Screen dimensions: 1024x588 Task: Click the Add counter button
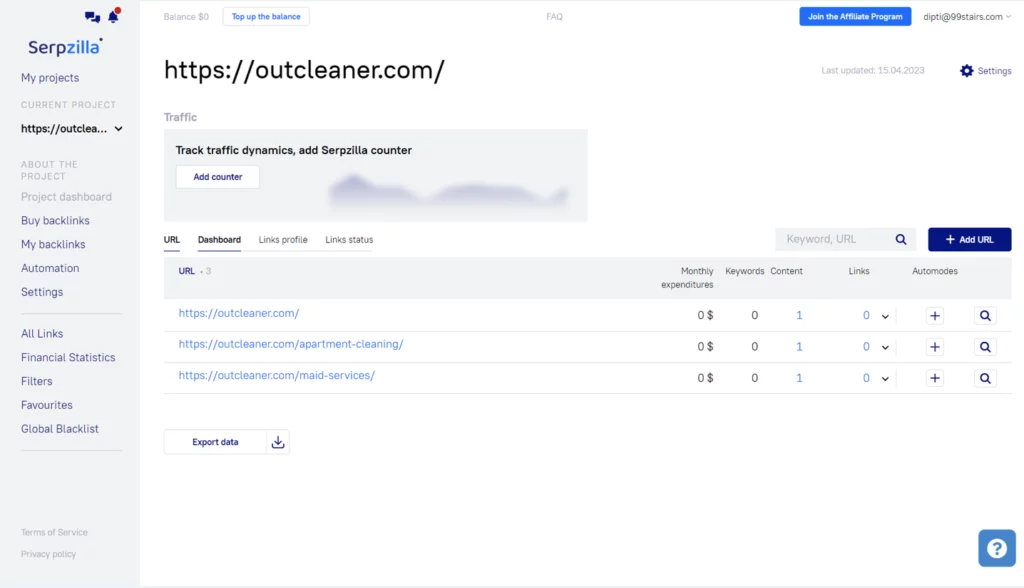click(217, 177)
